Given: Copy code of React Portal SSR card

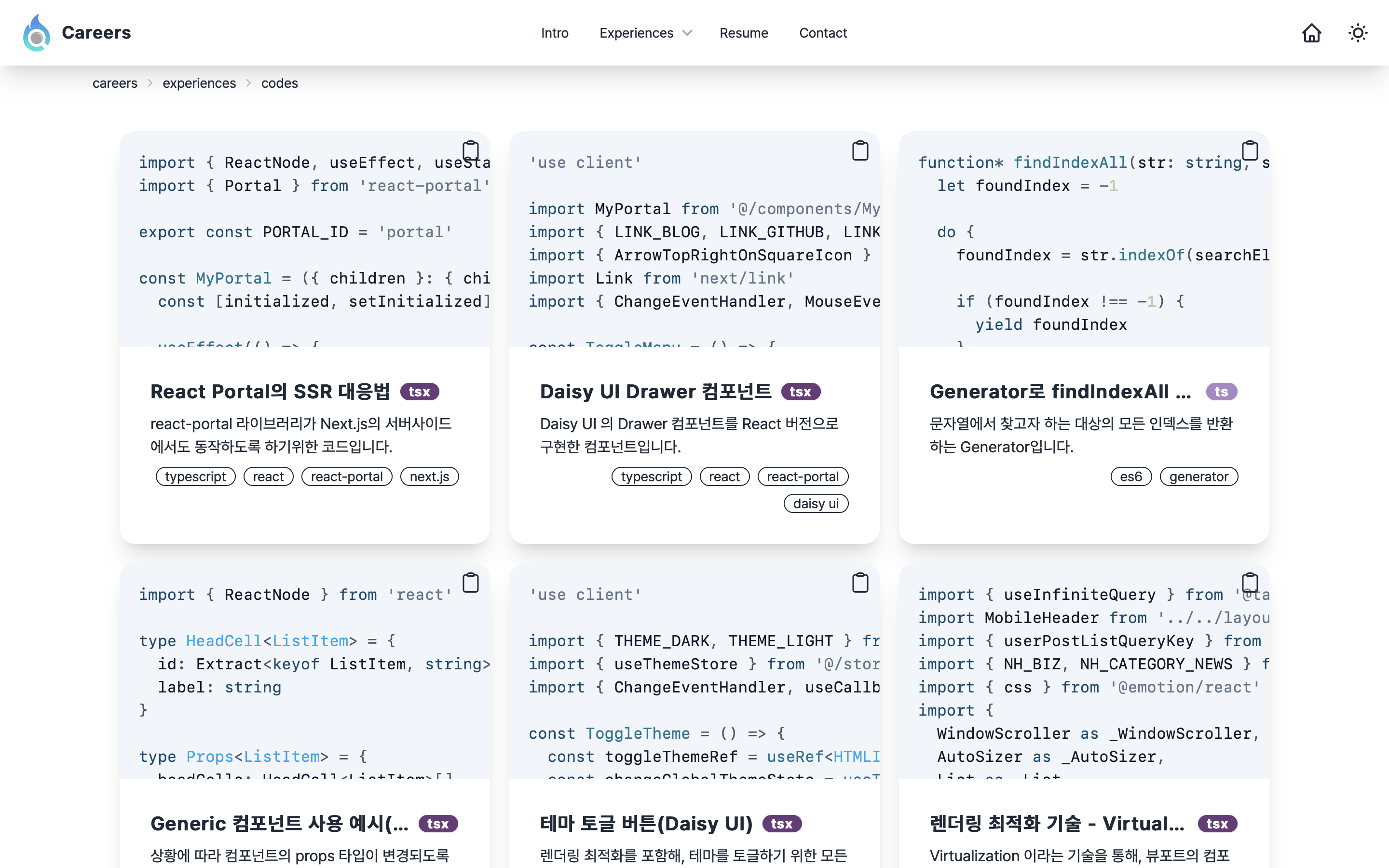Looking at the screenshot, I should coord(471,151).
